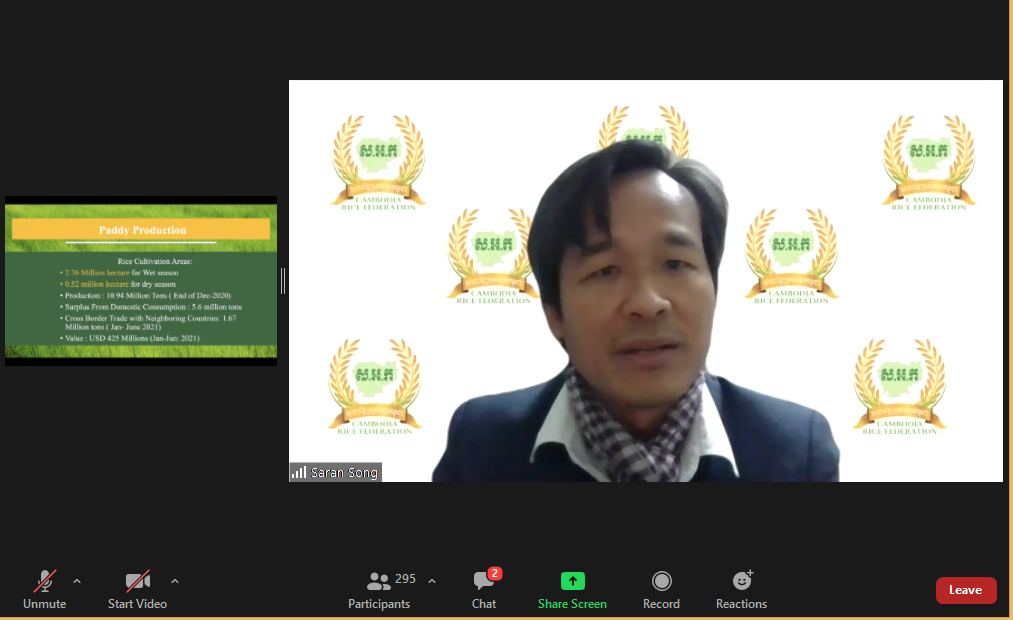The height and width of the screenshot is (620, 1013).
Task: Start recording with Record button
Action: tap(662, 590)
